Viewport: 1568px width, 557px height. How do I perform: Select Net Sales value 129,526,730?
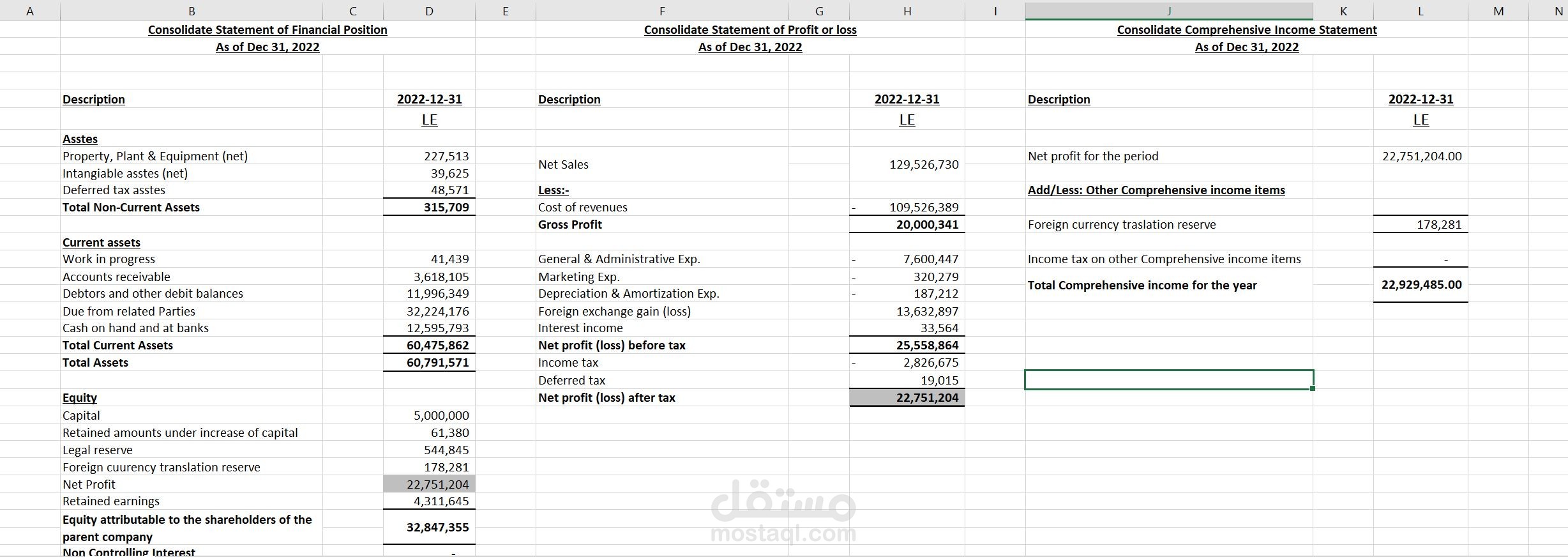924,164
